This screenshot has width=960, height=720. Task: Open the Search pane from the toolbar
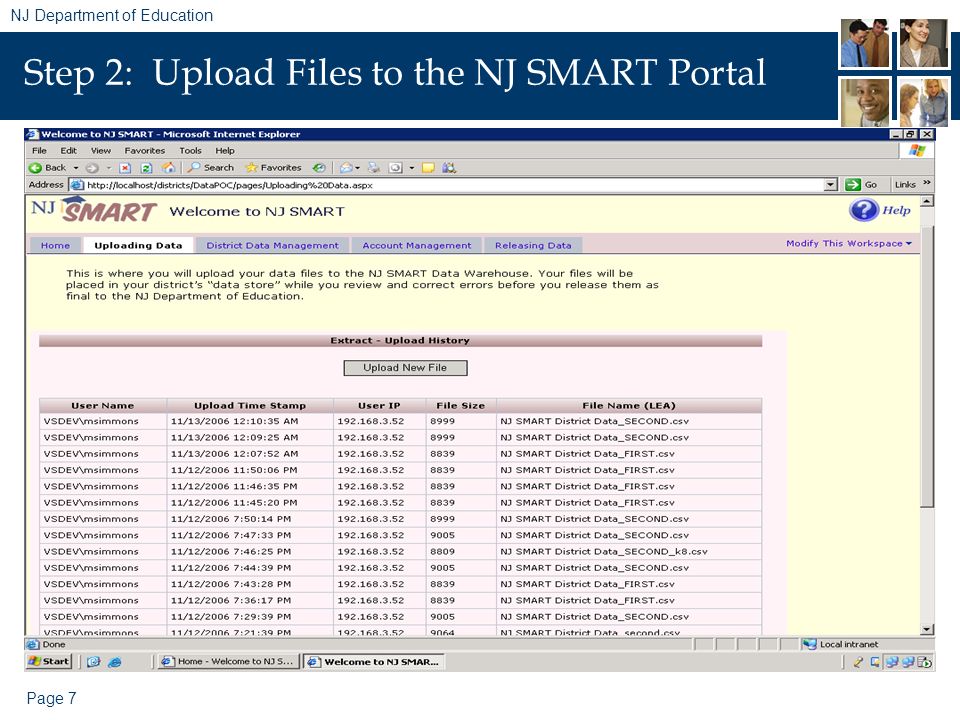coord(211,168)
